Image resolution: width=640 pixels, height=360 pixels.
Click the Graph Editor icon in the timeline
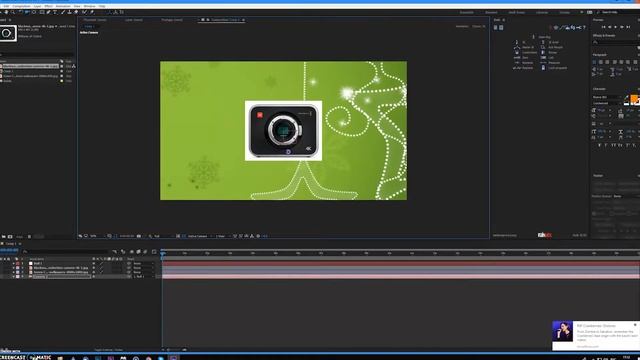point(154,252)
